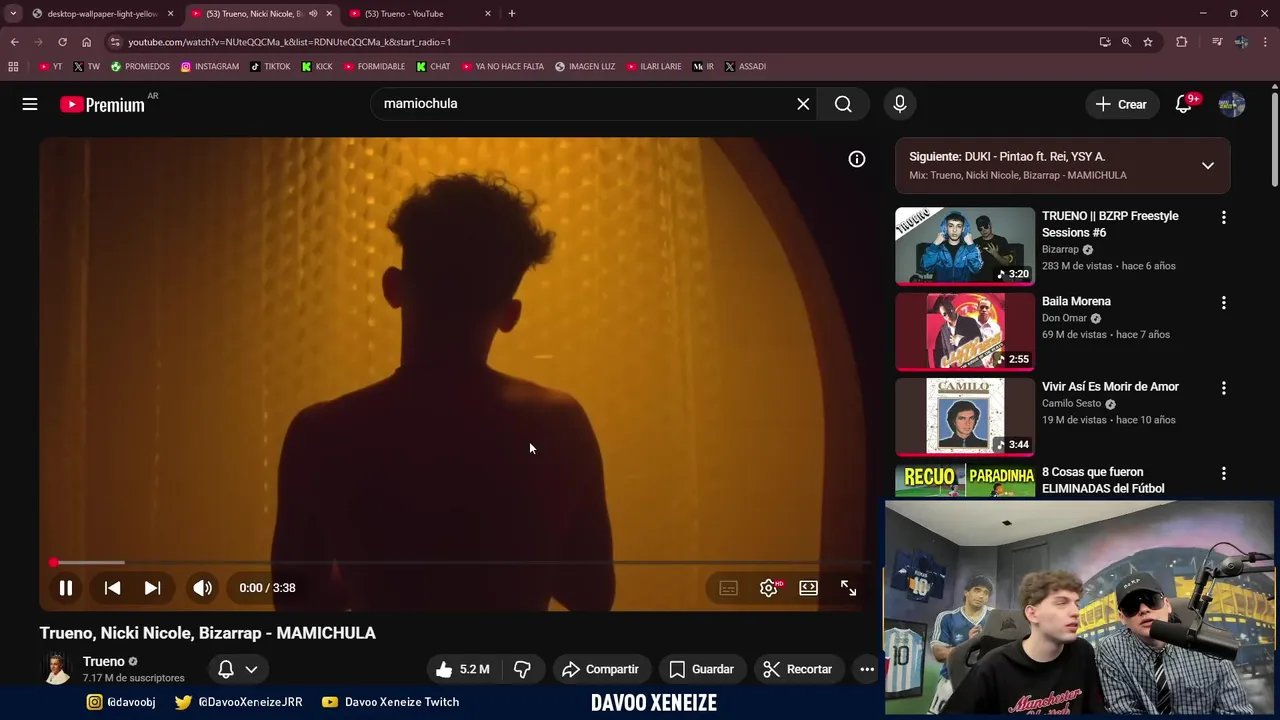Share via Compartir button
Viewport: 1280px width, 720px height.
point(600,669)
